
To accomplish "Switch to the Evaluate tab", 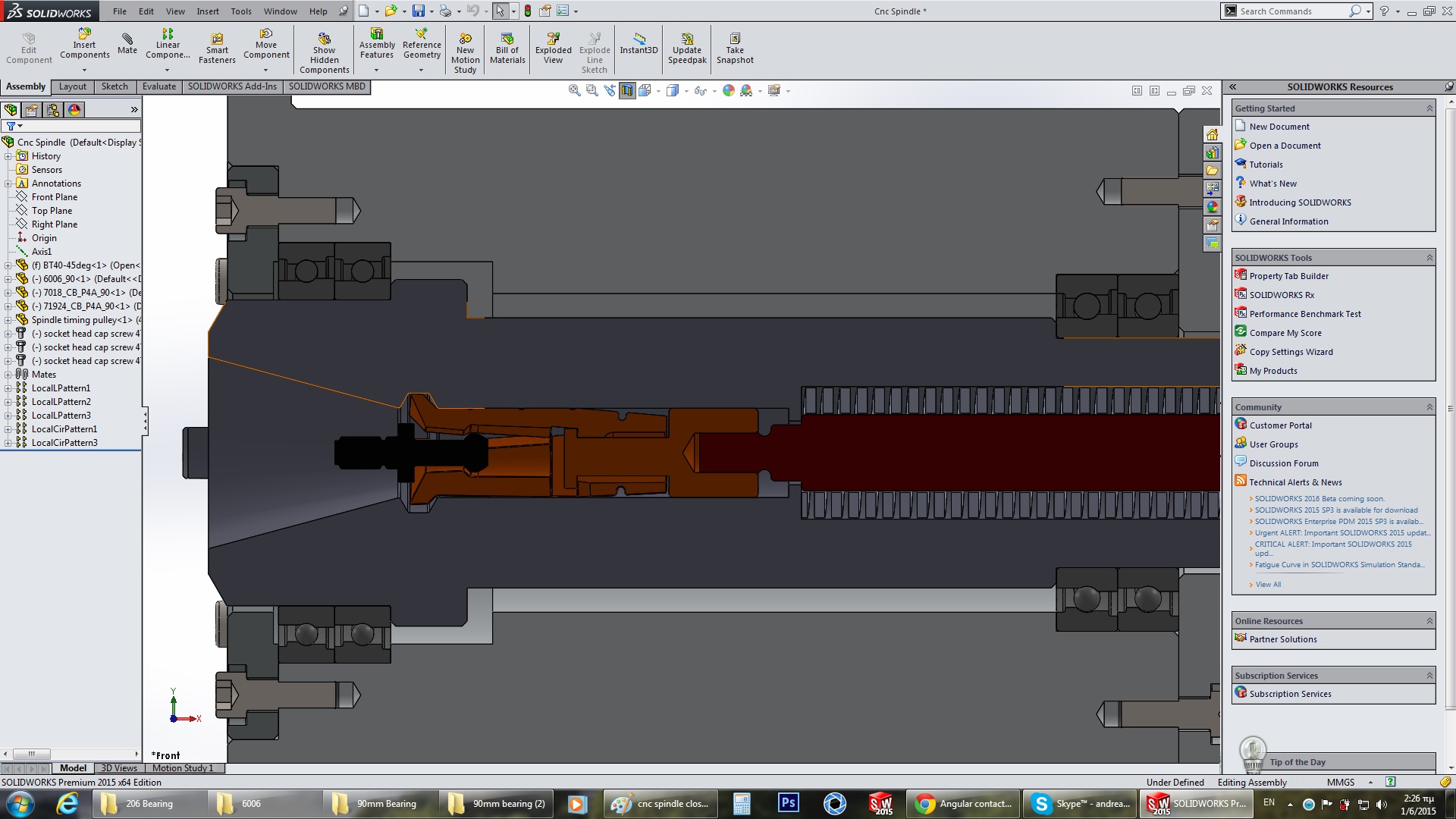I will coord(159,86).
